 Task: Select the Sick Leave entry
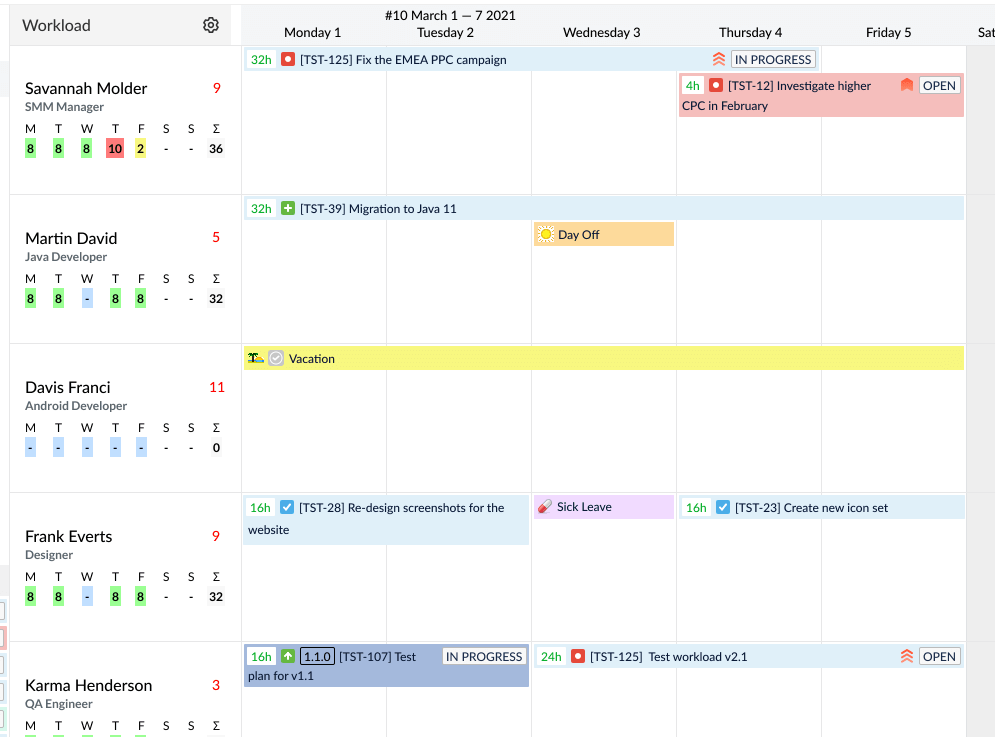pyautogui.click(x=603, y=507)
